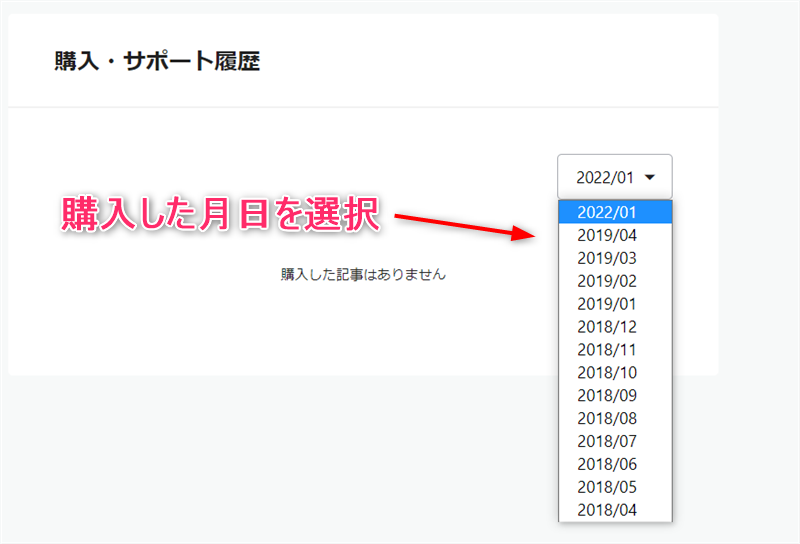Choose the 2018/05 option
This screenshot has height=544, width=800.
click(x=615, y=487)
